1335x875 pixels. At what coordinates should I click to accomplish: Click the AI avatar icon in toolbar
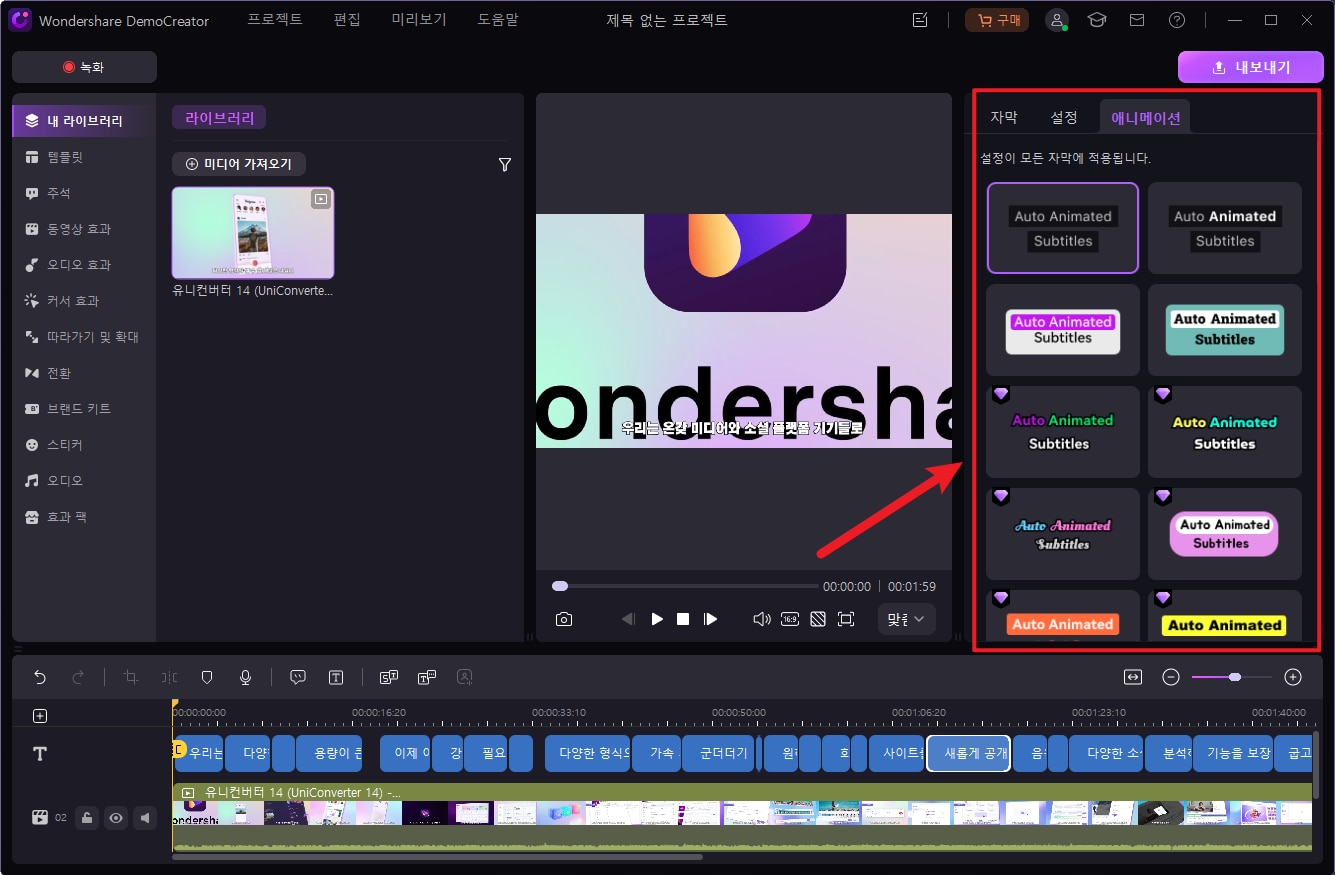(465, 677)
